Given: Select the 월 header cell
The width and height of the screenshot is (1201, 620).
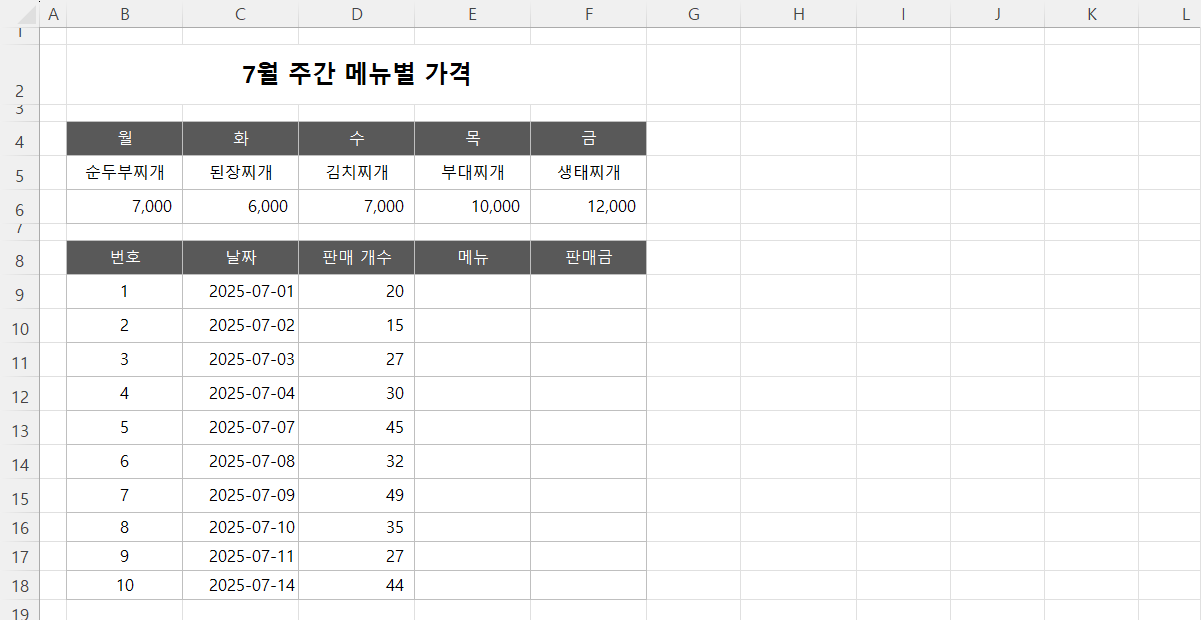Looking at the screenshot, I should (x=124, y=139).
